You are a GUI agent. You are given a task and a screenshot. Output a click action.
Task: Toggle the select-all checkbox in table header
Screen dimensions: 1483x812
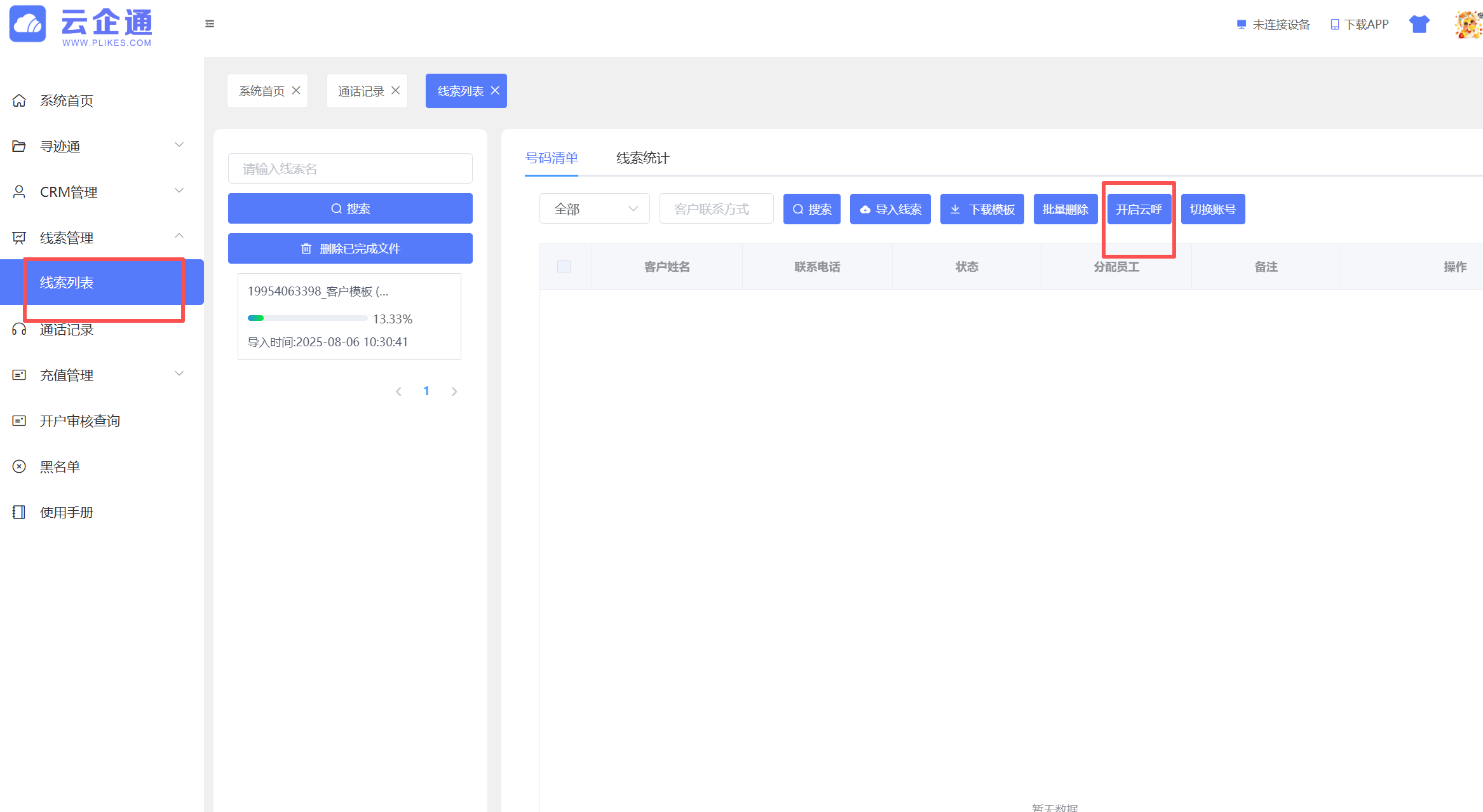click(564, 267)
